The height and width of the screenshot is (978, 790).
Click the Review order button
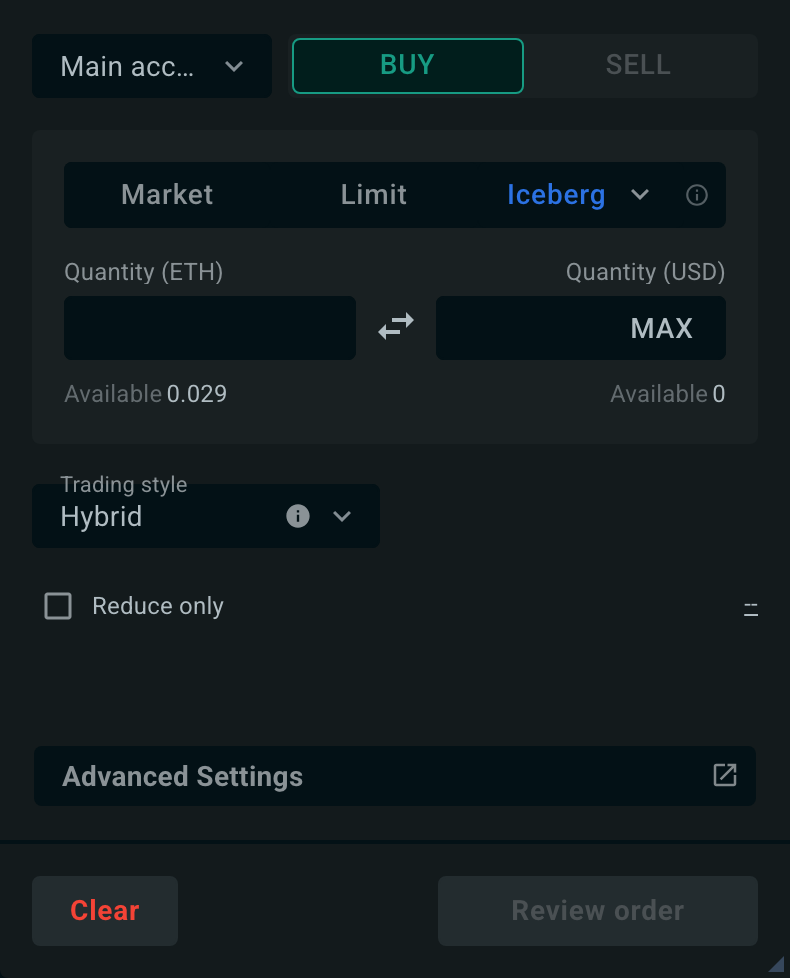597,911
